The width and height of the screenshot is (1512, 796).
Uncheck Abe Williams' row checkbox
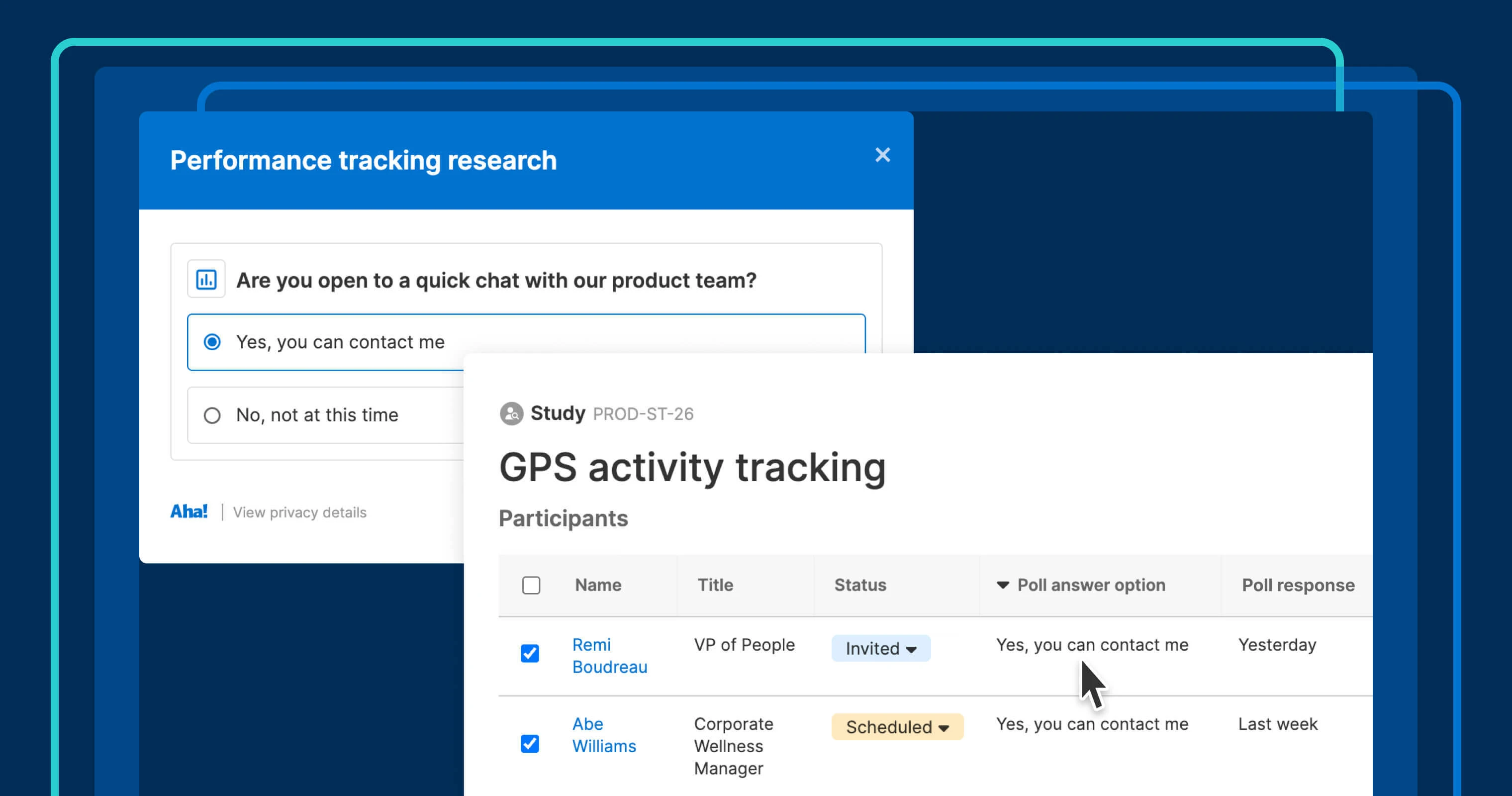(x=530, y=743)
